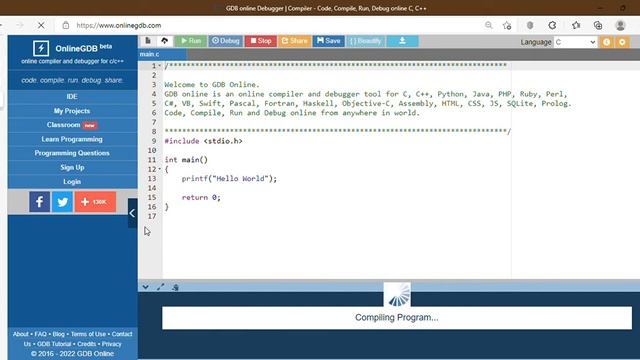Viewport: 640px width, 360px height.
Task: Go to Learn Programming
Action: pyautogui.click(x=72, y=139)
